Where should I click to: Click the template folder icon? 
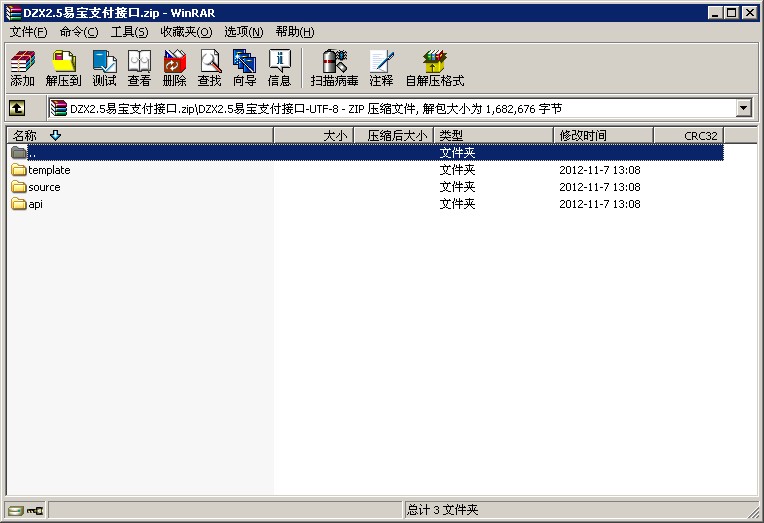(19, 170)
